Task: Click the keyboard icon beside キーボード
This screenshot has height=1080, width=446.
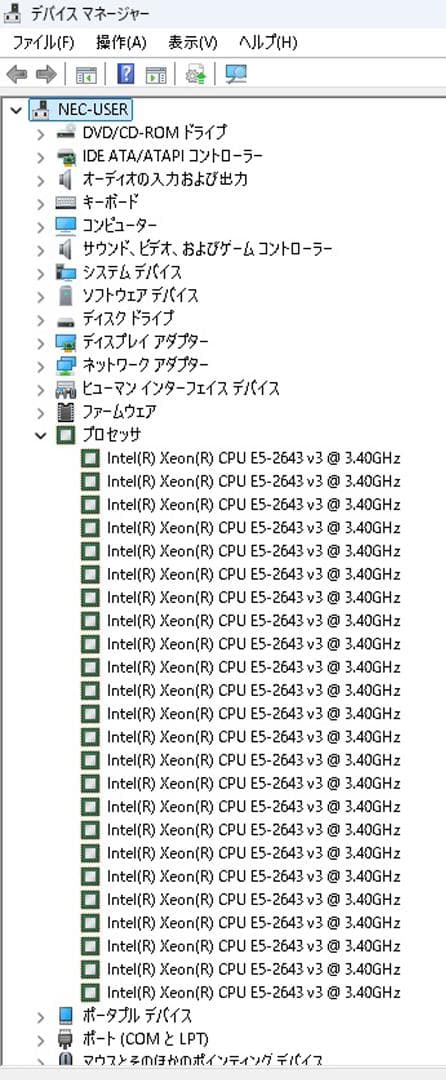Action: (x=66, y=202)
